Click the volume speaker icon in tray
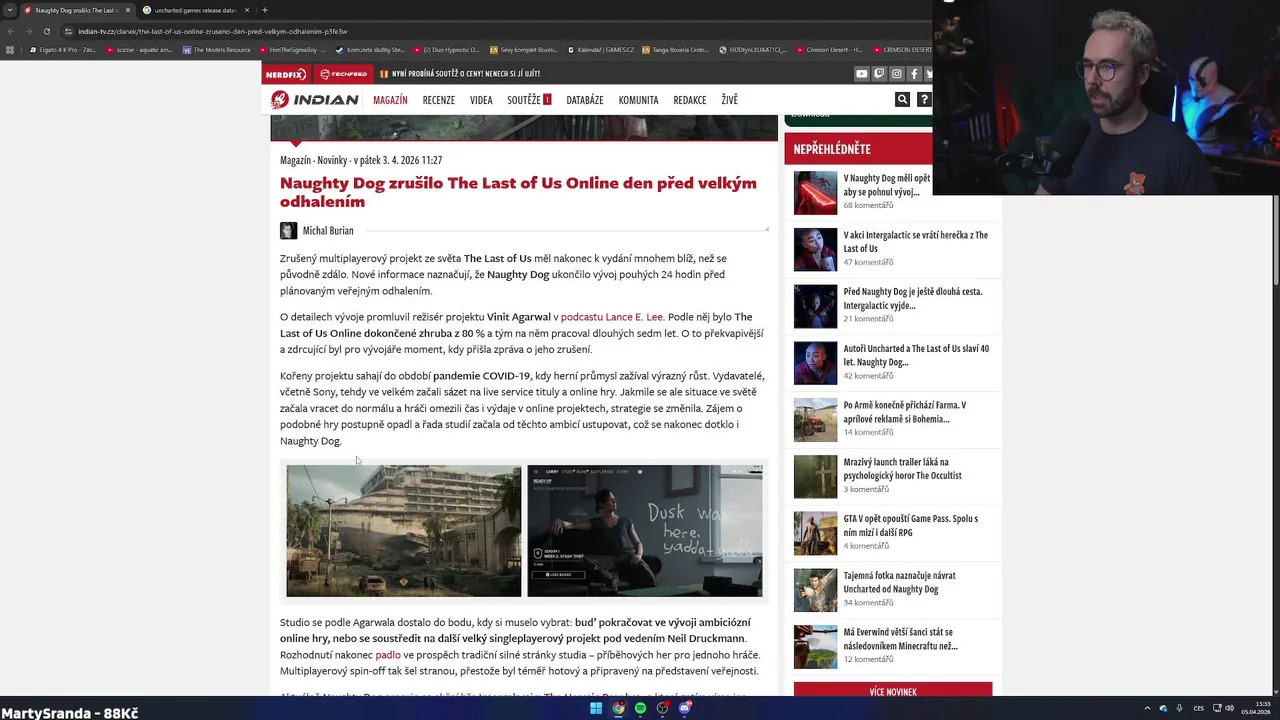This screenshot has height=720, width=1280. pyautogui.click(x=1229, y=708)
